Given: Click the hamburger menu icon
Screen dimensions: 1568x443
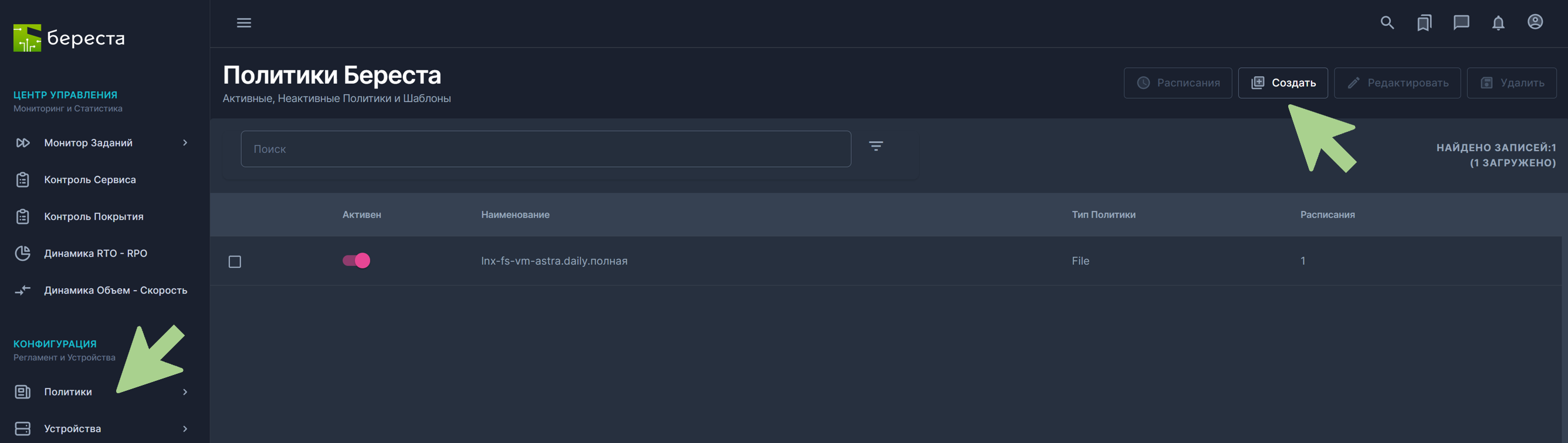Looking at the screenshot, I should point(243,23).
